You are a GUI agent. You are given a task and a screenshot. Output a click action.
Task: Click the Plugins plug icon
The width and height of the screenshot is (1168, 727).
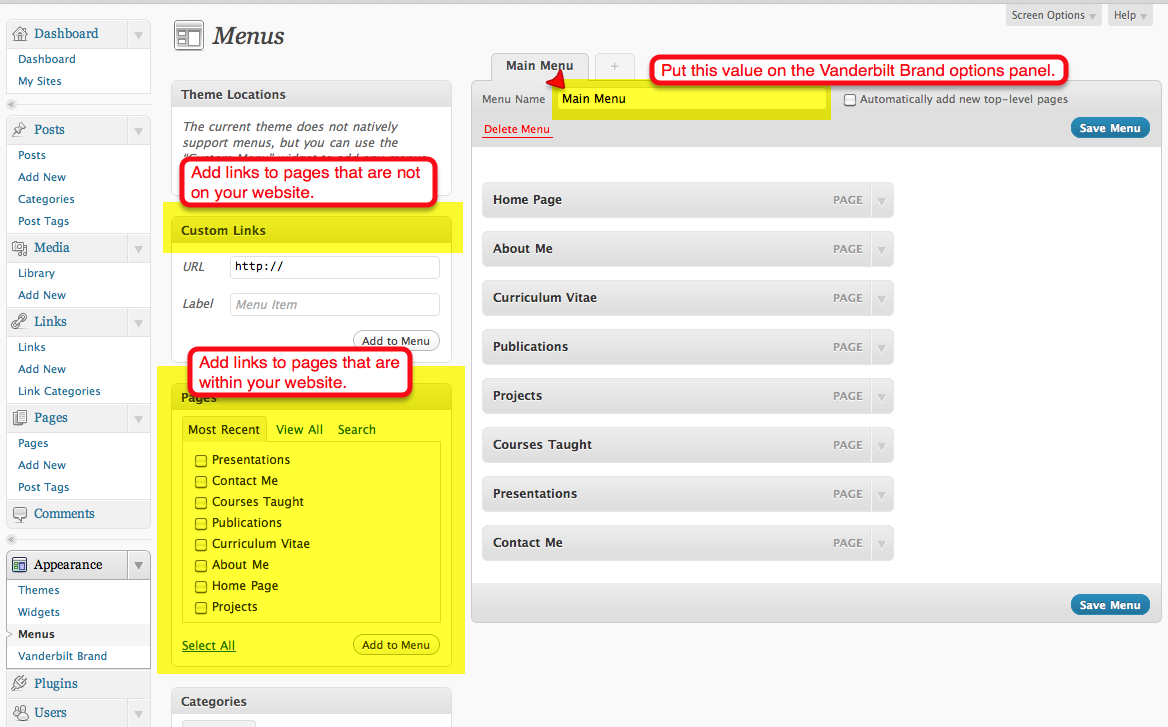coord(20,684)
